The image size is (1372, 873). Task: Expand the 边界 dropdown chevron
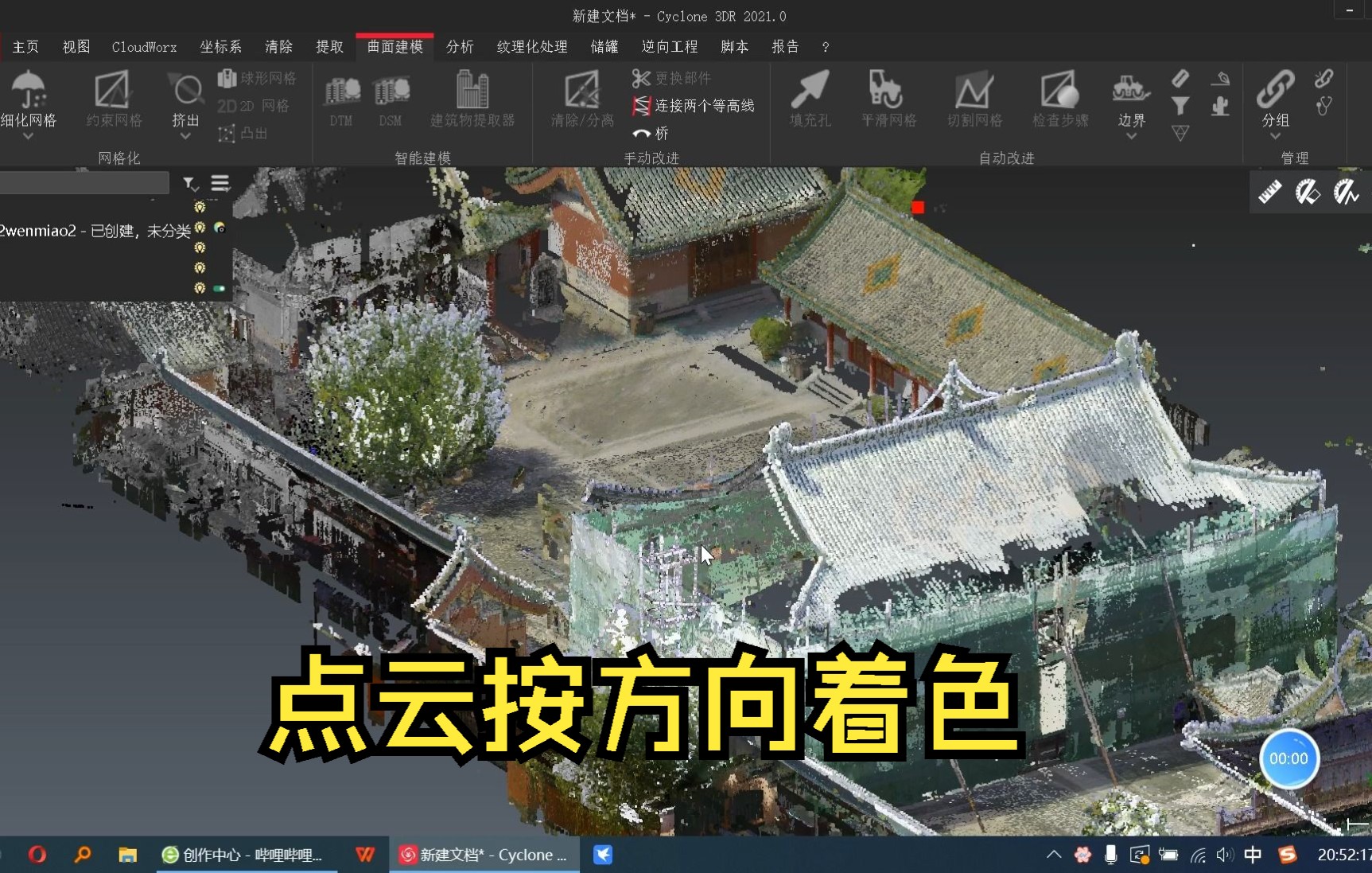point(1131,137)
